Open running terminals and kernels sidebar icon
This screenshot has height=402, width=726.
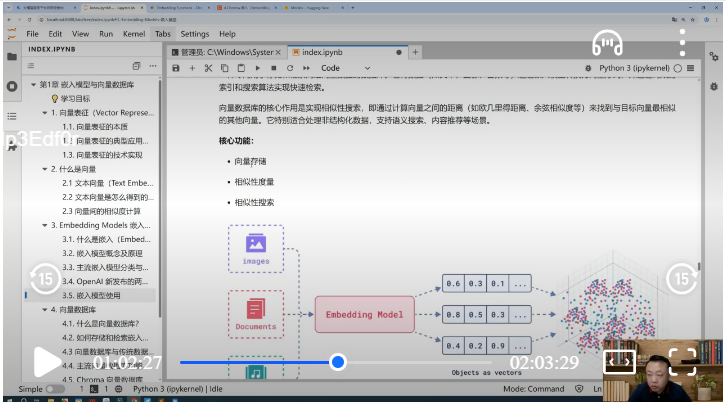(12, 87)
